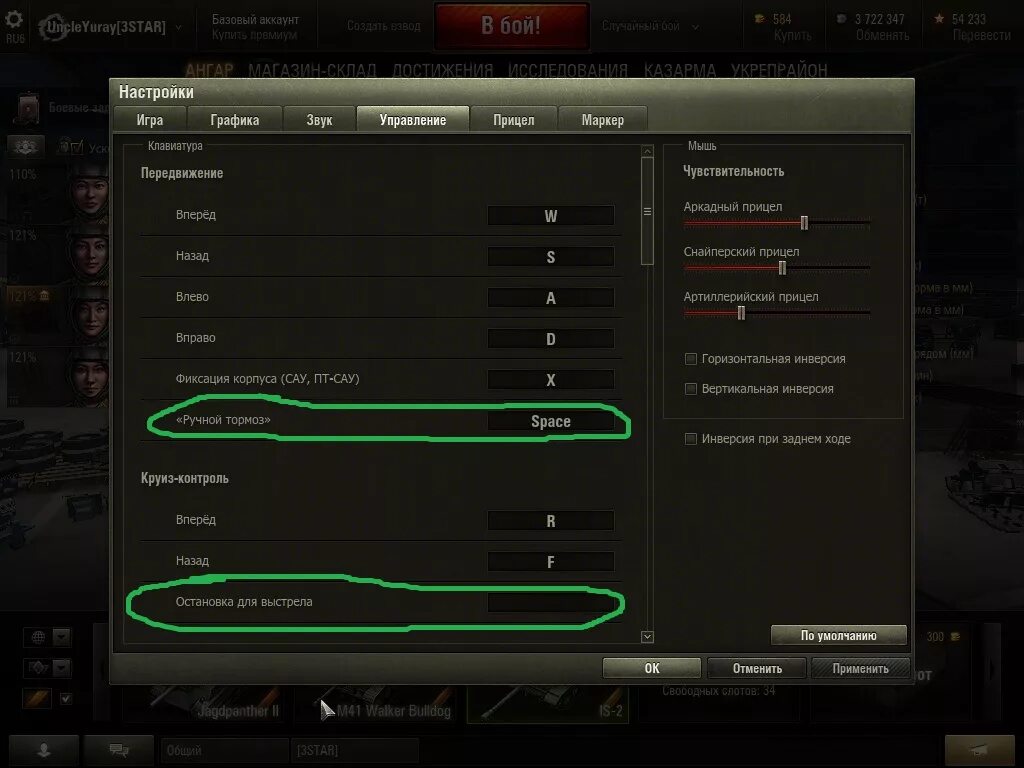This screenshot has height=768, width=1024.
Task: Switch to the Прицел tab
Action: (x=513, y=120)
